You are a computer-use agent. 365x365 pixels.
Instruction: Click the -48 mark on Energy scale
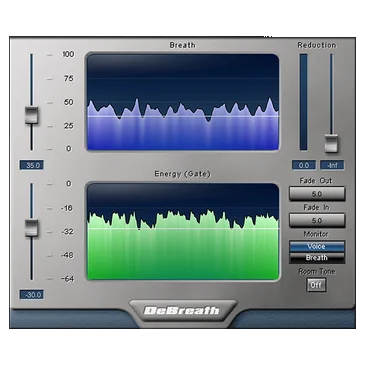click(67, 255)
